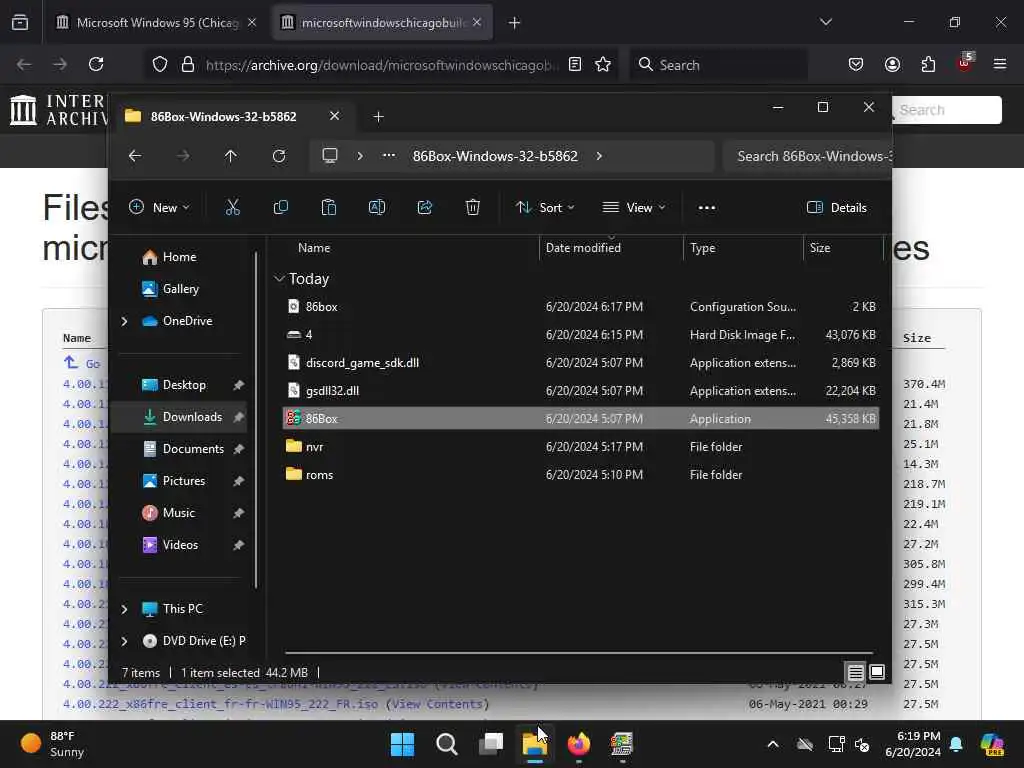
Task: Open the 4.00.222 WIN95_222_FR.iso link
Action: tap(220, 704)
